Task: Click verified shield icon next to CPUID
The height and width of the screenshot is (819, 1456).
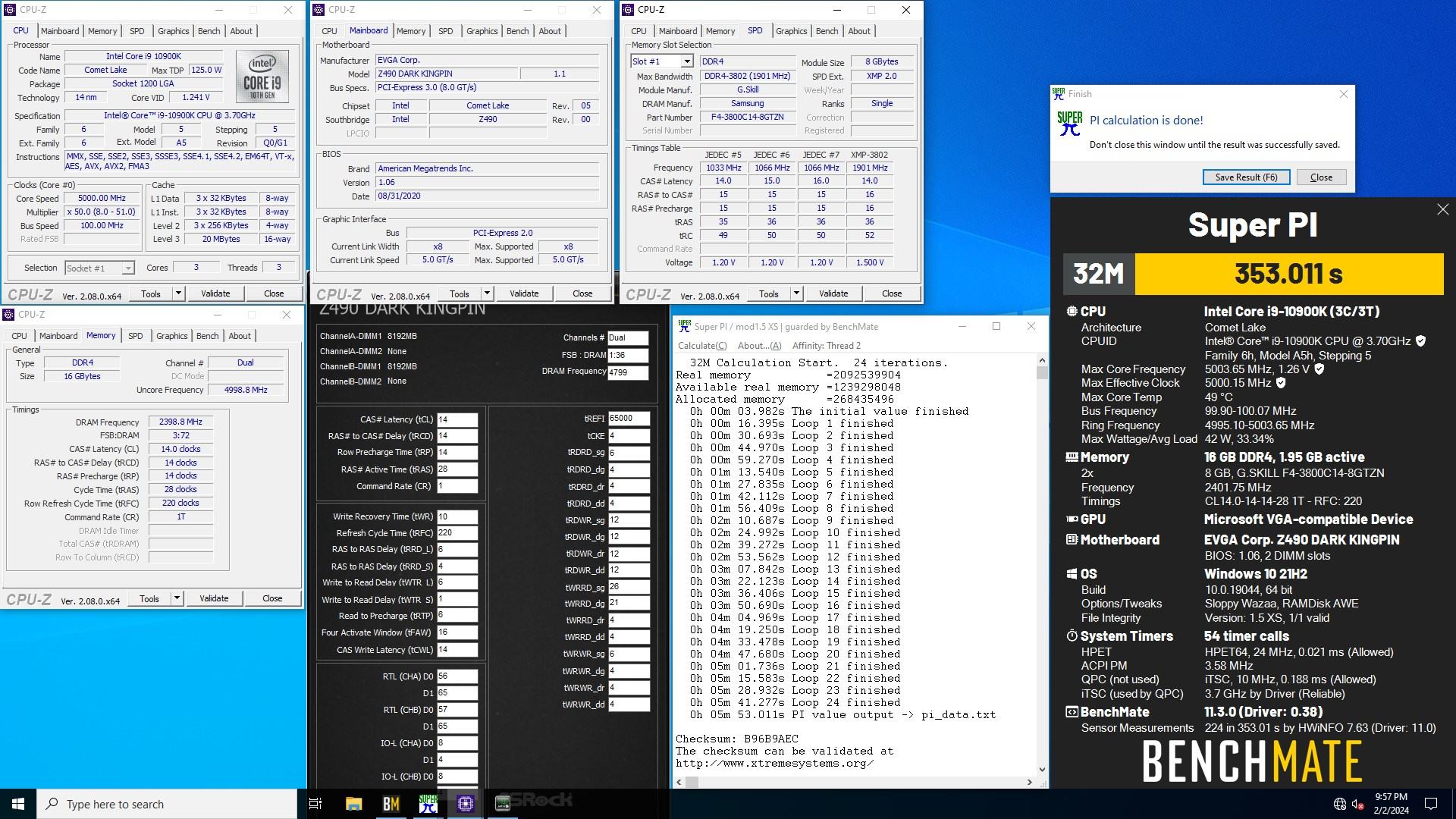Action: 1420,341
